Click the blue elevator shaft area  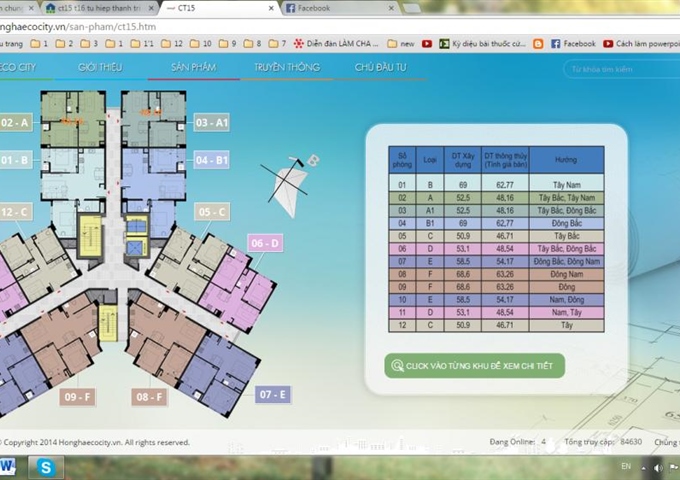[x=136, y=236]
